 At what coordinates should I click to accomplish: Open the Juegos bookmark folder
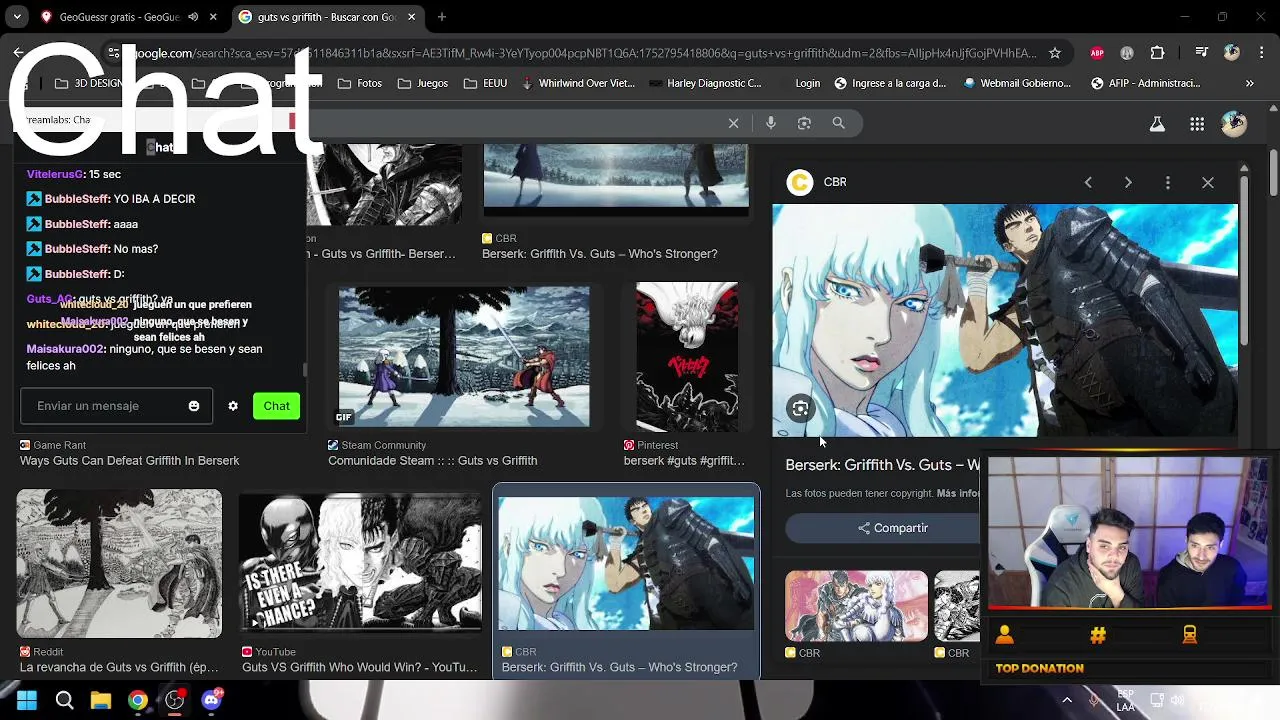tap(423, 84)
